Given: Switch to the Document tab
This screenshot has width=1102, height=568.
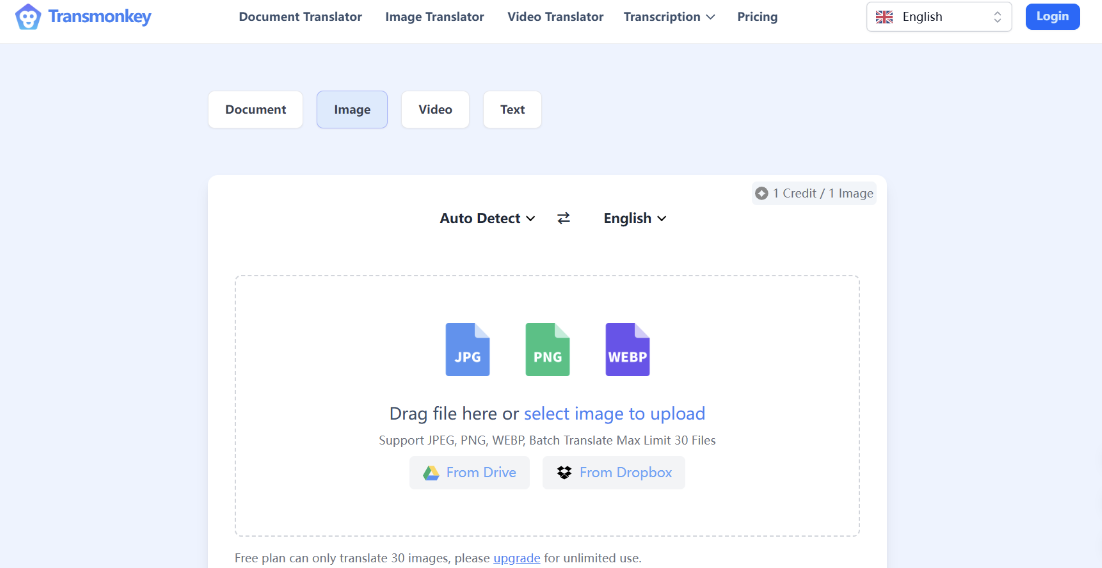Looking at the screenshot, I should pos(256,110).
